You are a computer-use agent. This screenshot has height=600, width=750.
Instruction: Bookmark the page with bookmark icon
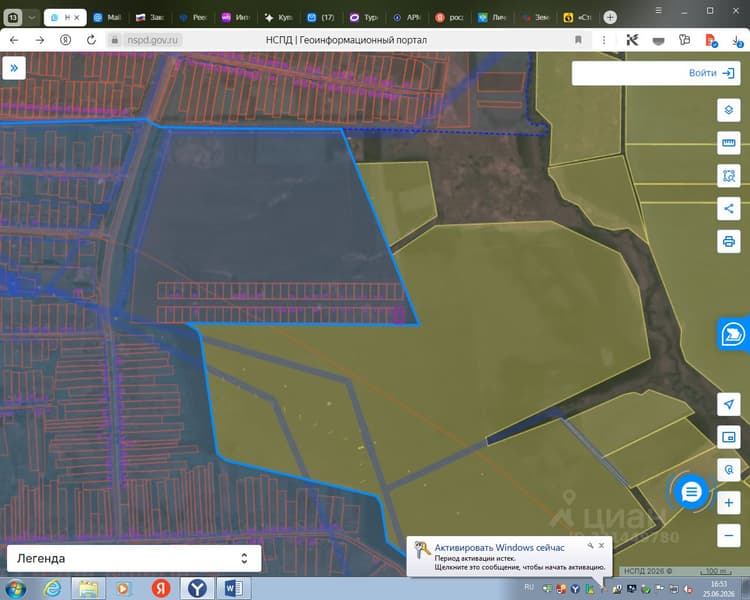coord(578,40)
